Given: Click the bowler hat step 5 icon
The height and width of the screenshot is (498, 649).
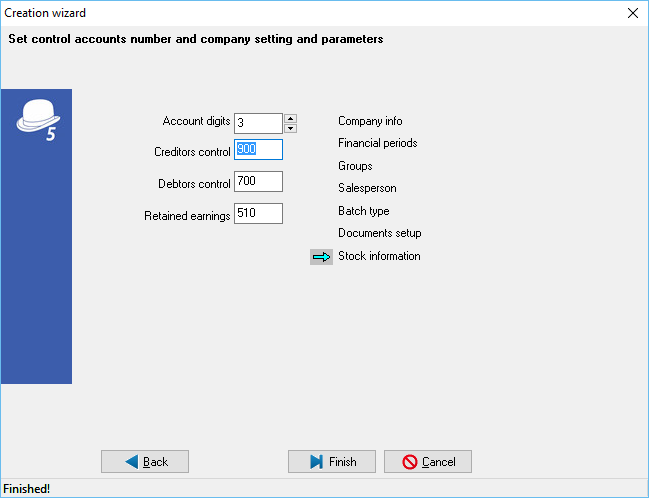Looking at the screenshot, I should (x=36, y=120).
